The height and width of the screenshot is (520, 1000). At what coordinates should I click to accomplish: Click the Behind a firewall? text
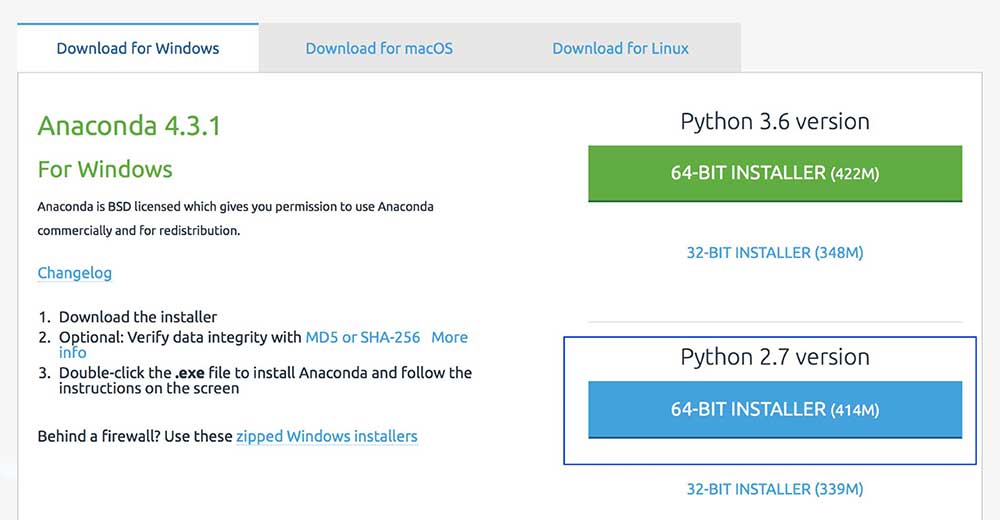pos(98,436)
